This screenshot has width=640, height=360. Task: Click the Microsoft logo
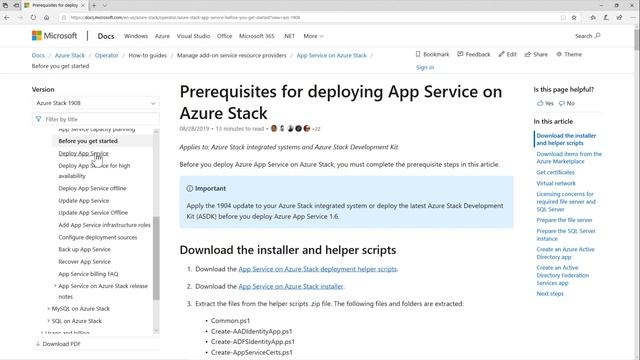coord(54,36)
